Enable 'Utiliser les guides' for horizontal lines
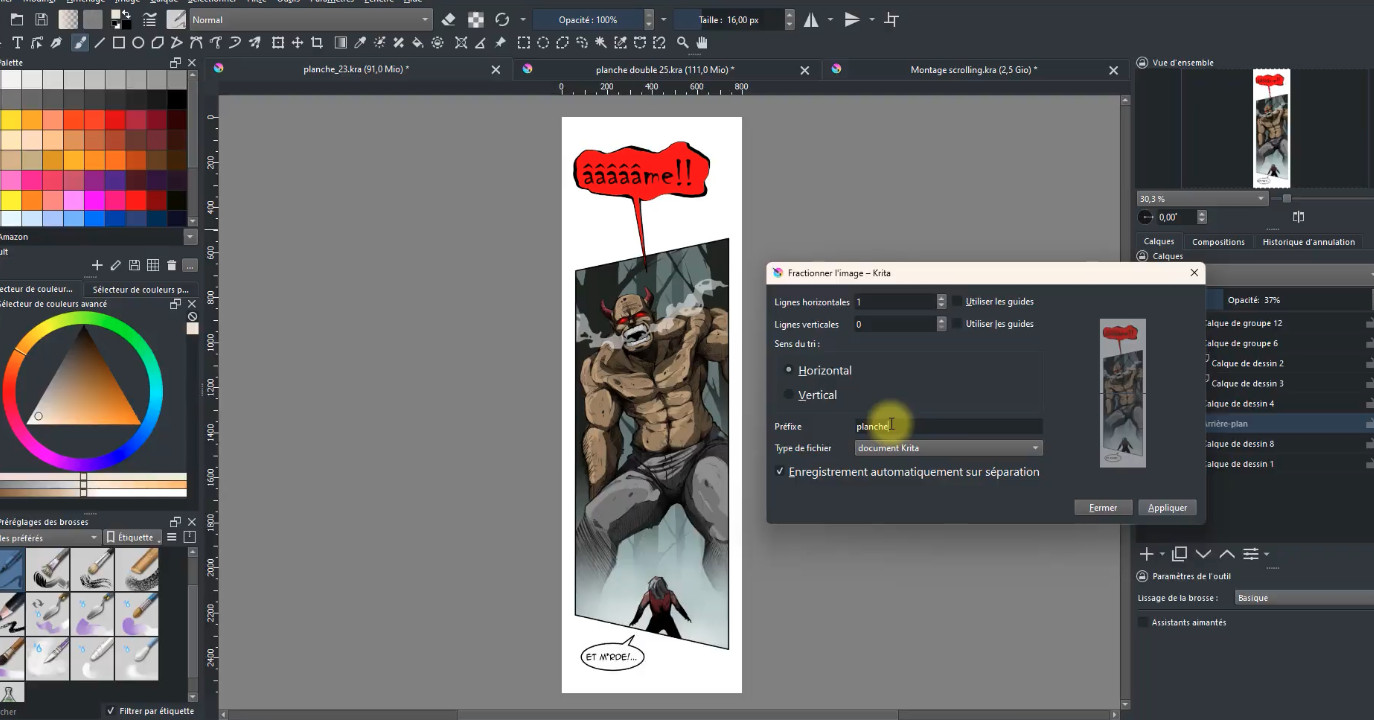1374x720 pixels. click(957, 301)
